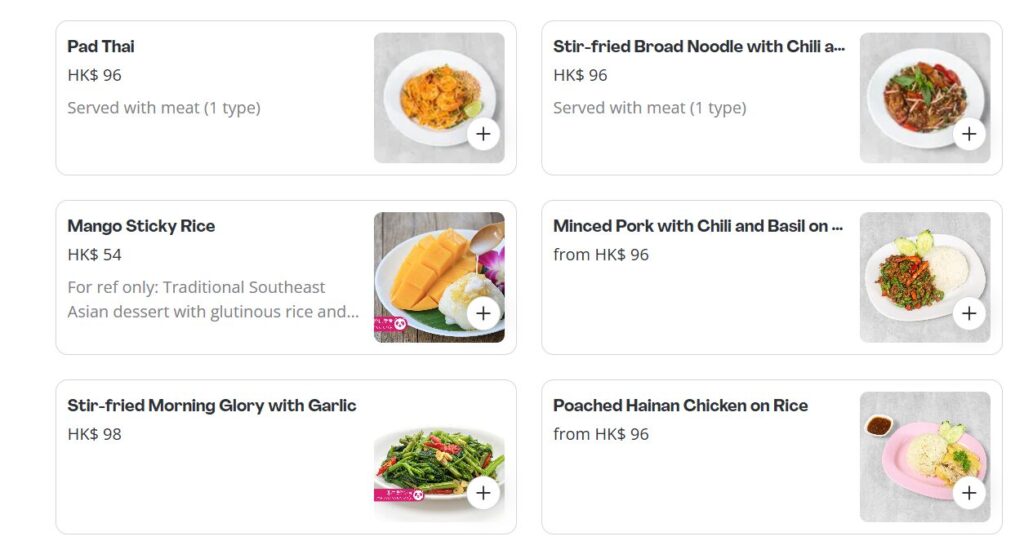Image resolution: width=1024 pixels, height=541 pixels.
Task: Click the Stir-fried Broad Noodle with Chili title
Action: click(x=699, y=46)
